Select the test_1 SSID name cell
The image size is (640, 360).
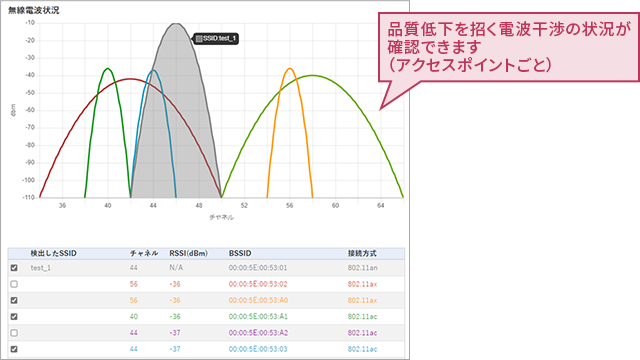pyautogui.click(x=41, y=268)
